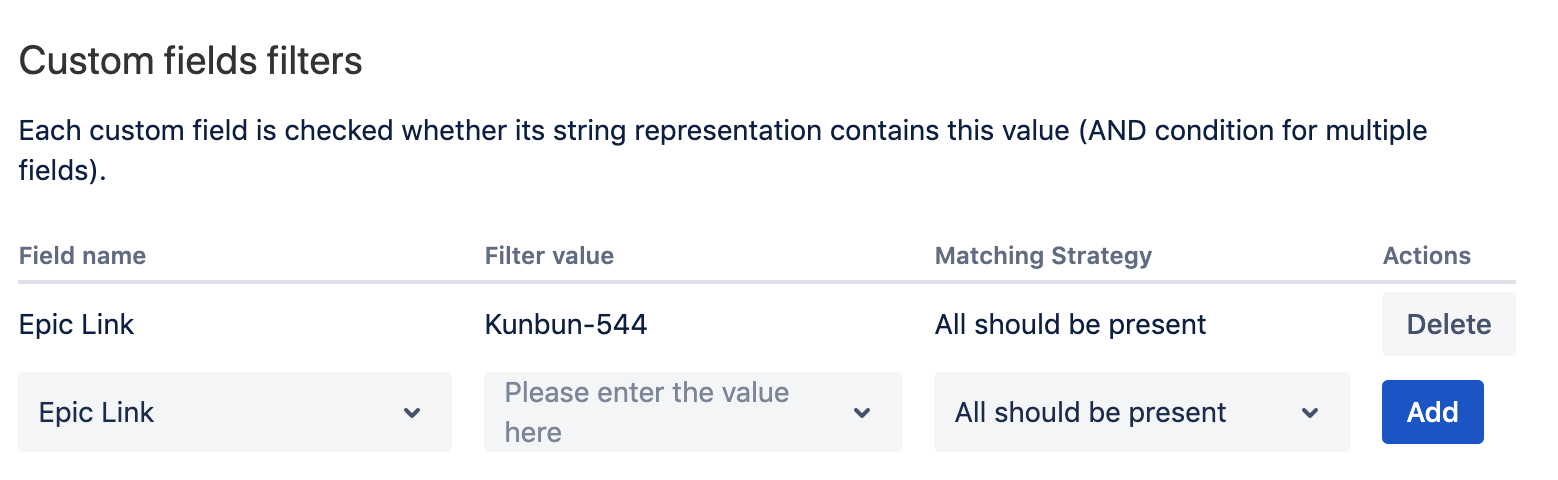Click the 'Filter value' column header
Screen dimensions: 1558x480
(x=549, y=256)
